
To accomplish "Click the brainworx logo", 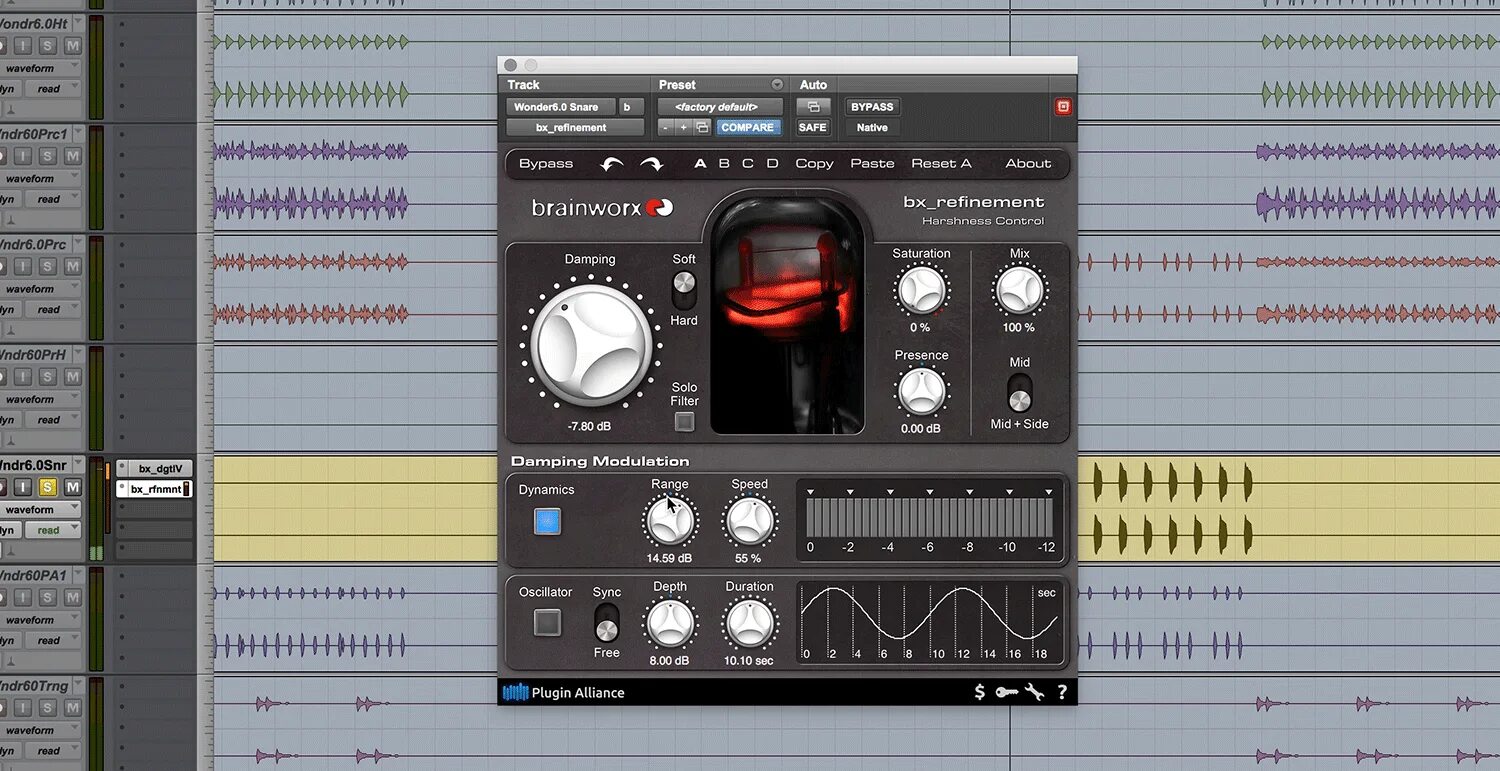I will click(x=602, y=208).
